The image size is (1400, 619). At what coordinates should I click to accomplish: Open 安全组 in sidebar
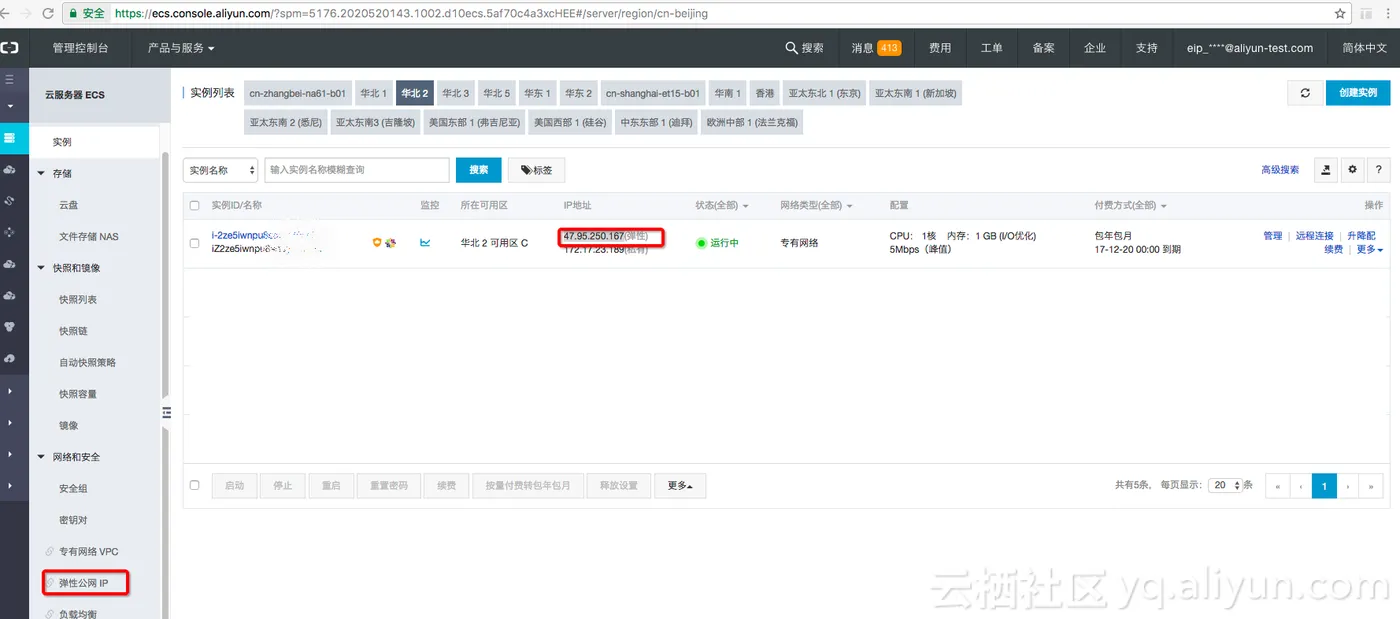click(x=73, y=488)
